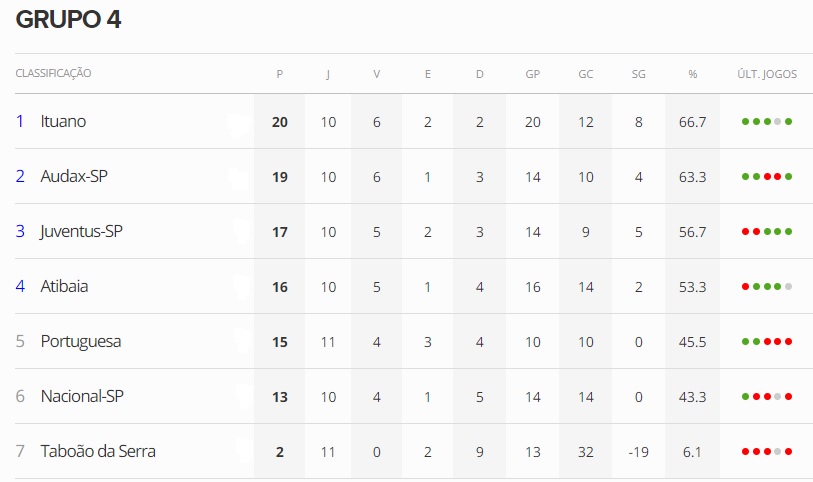
Task: Select Portuguesa in the standings
Action: 81,342
